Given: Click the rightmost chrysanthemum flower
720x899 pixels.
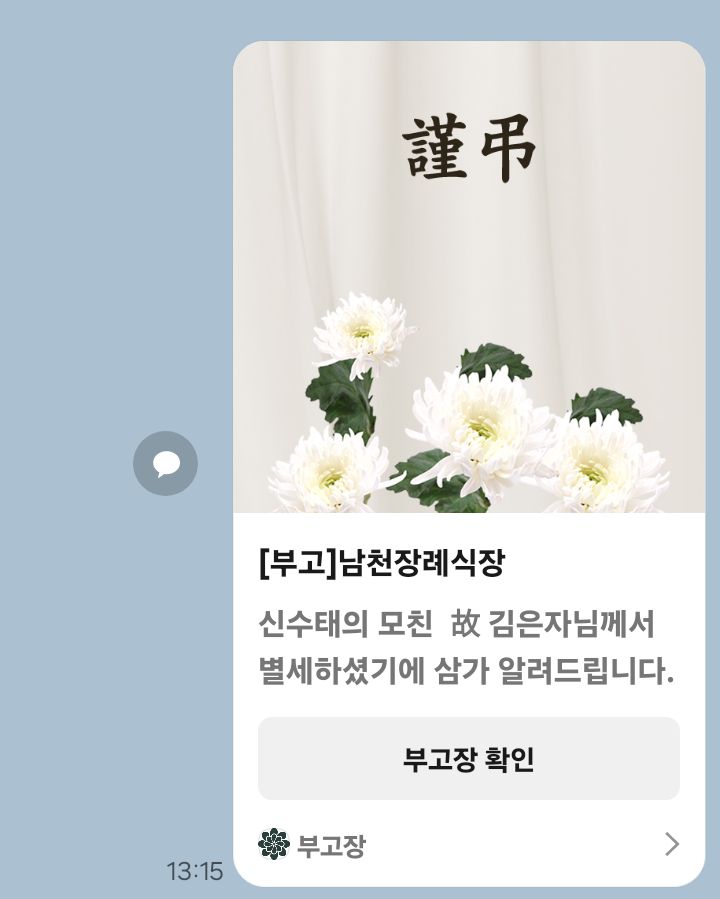Looking at the screenshot, I should point(602,466).
